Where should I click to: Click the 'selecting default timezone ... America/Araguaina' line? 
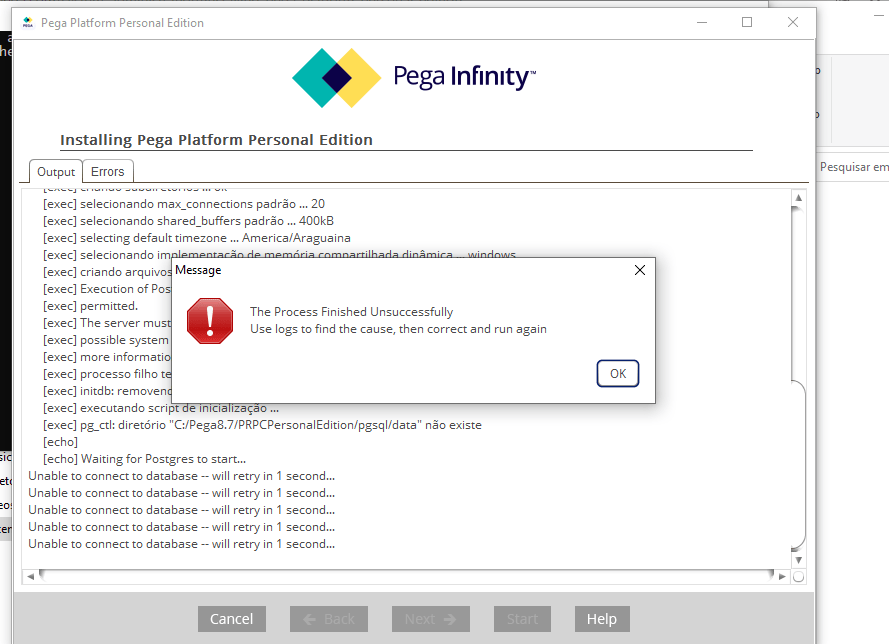tap(197, 238)
